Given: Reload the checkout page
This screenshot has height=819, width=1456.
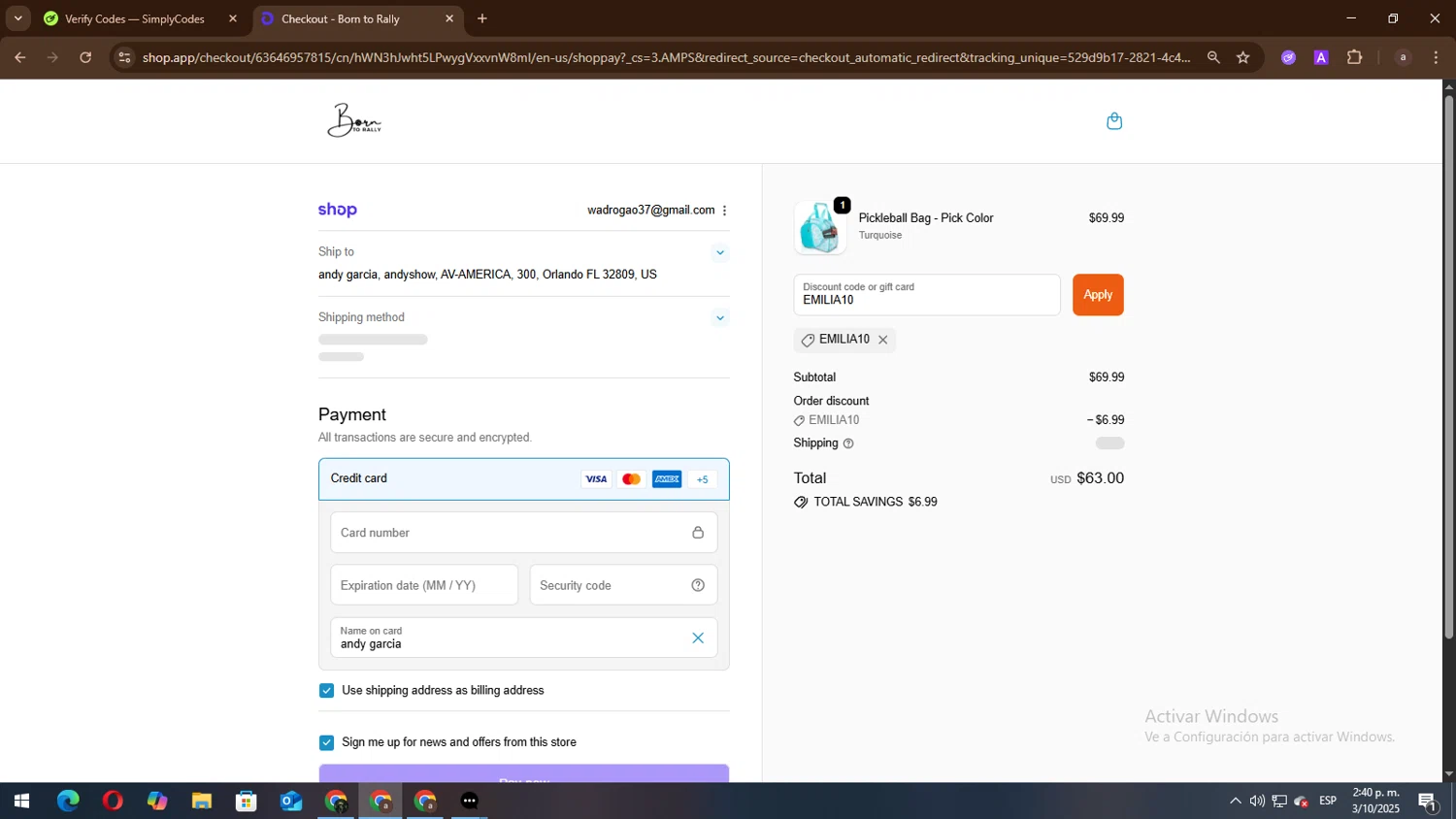Looking at the screenshot, I should pos(85,57).
